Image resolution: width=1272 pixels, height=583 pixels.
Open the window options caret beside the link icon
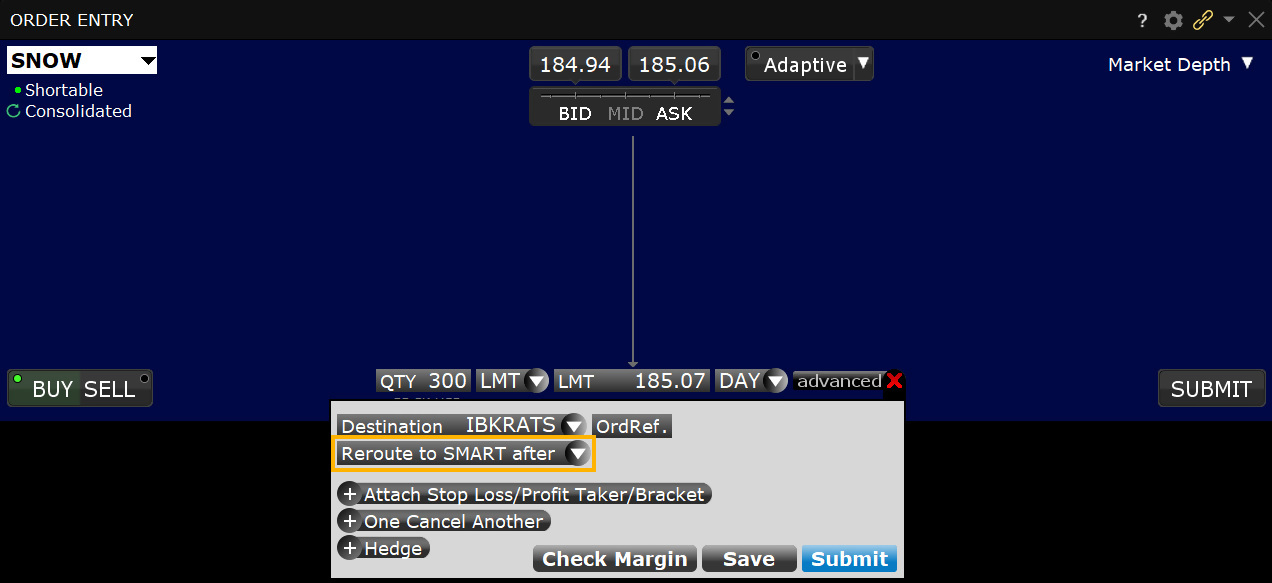pyautogui.click(x=1228, y=20)
